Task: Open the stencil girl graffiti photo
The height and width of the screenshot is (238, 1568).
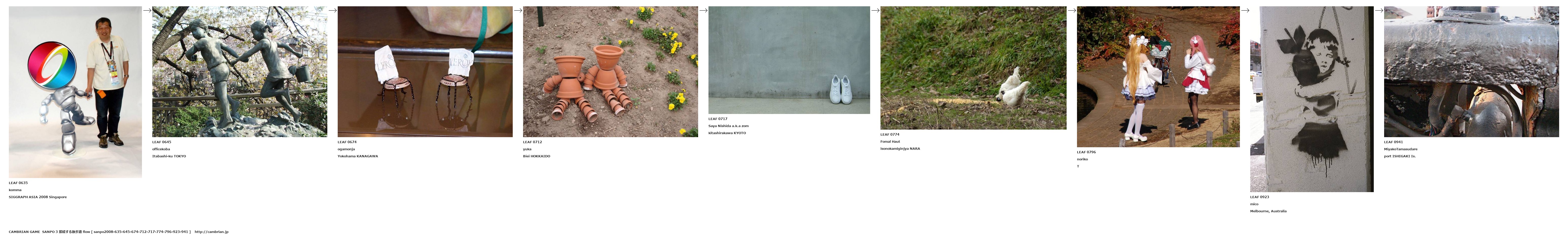Action: (1312, 99)
